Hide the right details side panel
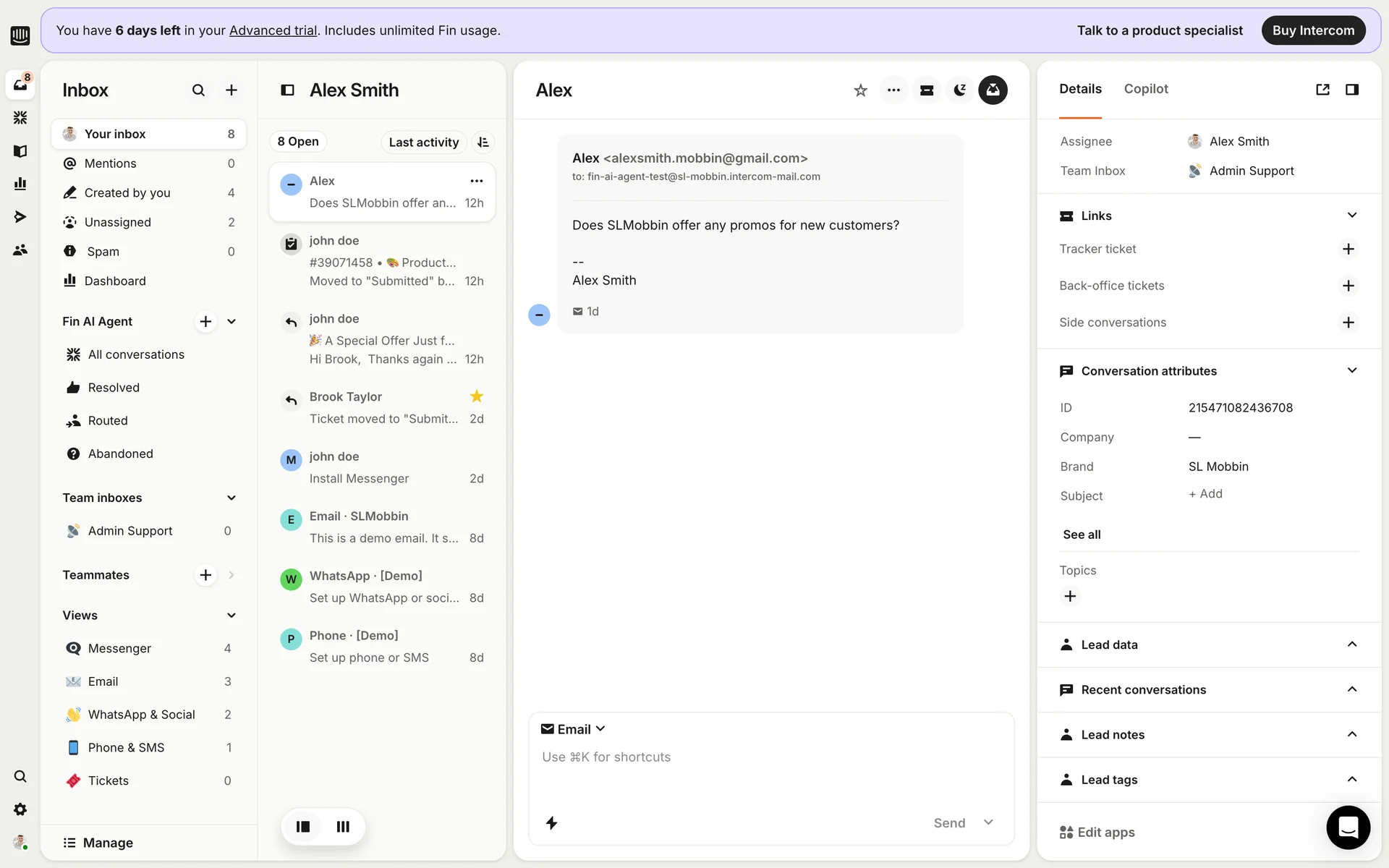 pos(1351,89)
